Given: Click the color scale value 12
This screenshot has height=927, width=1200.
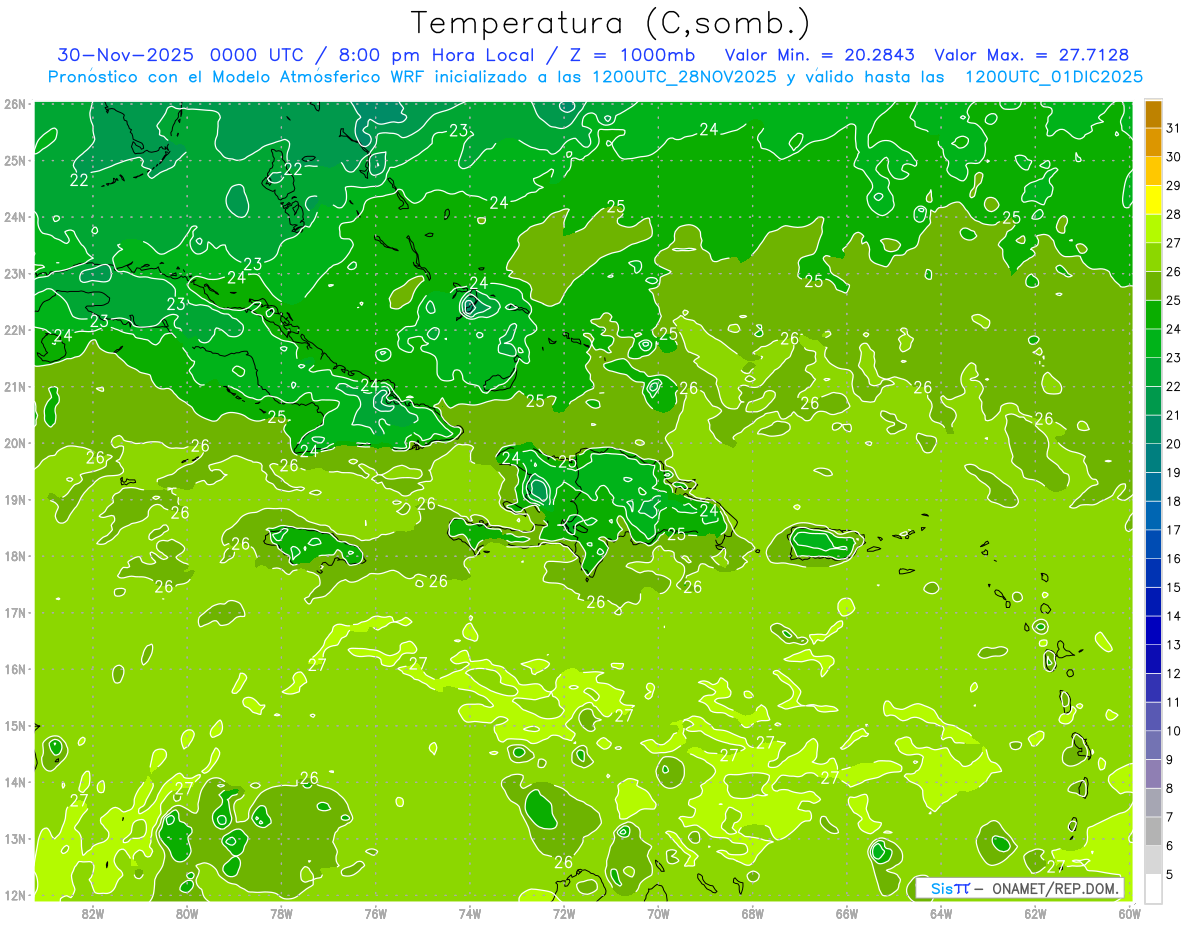Looking at the screenshot, I should click(1173, 673).
